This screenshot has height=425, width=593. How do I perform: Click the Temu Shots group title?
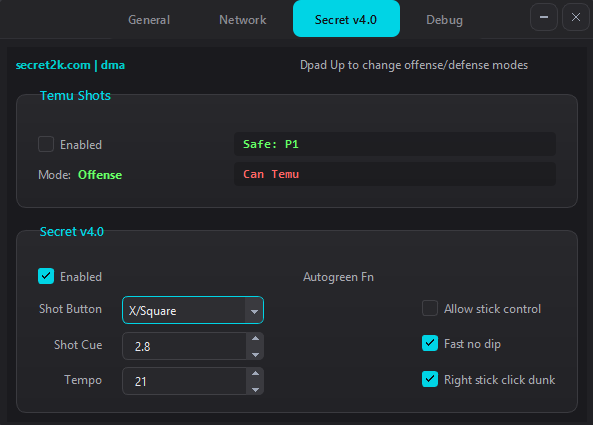[75, 95]
